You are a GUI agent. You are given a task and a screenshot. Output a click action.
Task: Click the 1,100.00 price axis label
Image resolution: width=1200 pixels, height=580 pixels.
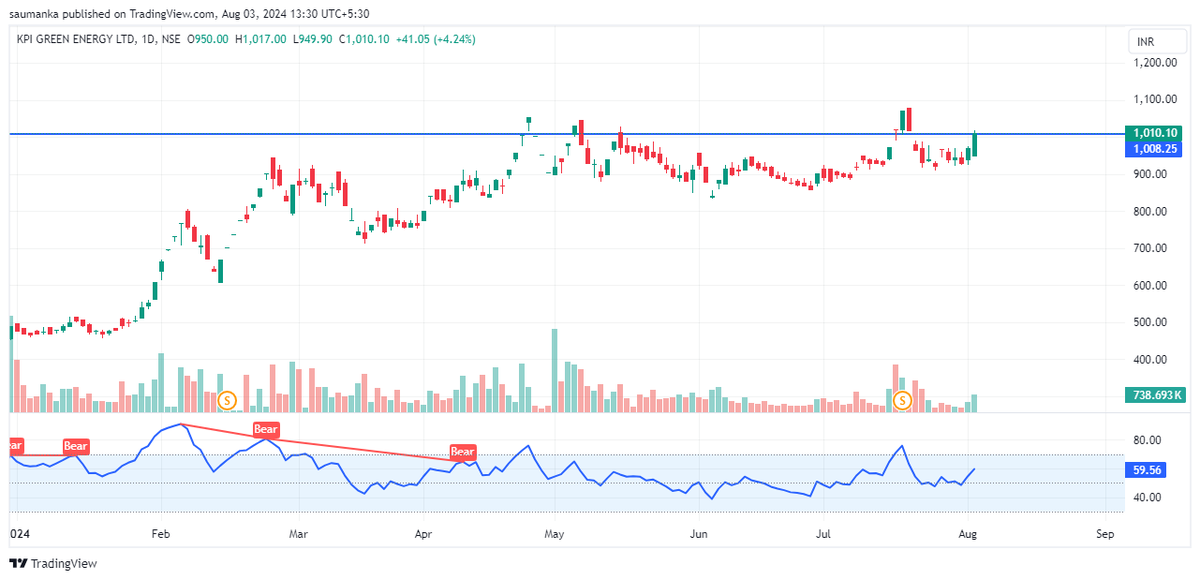click(x=1155, y=100)
